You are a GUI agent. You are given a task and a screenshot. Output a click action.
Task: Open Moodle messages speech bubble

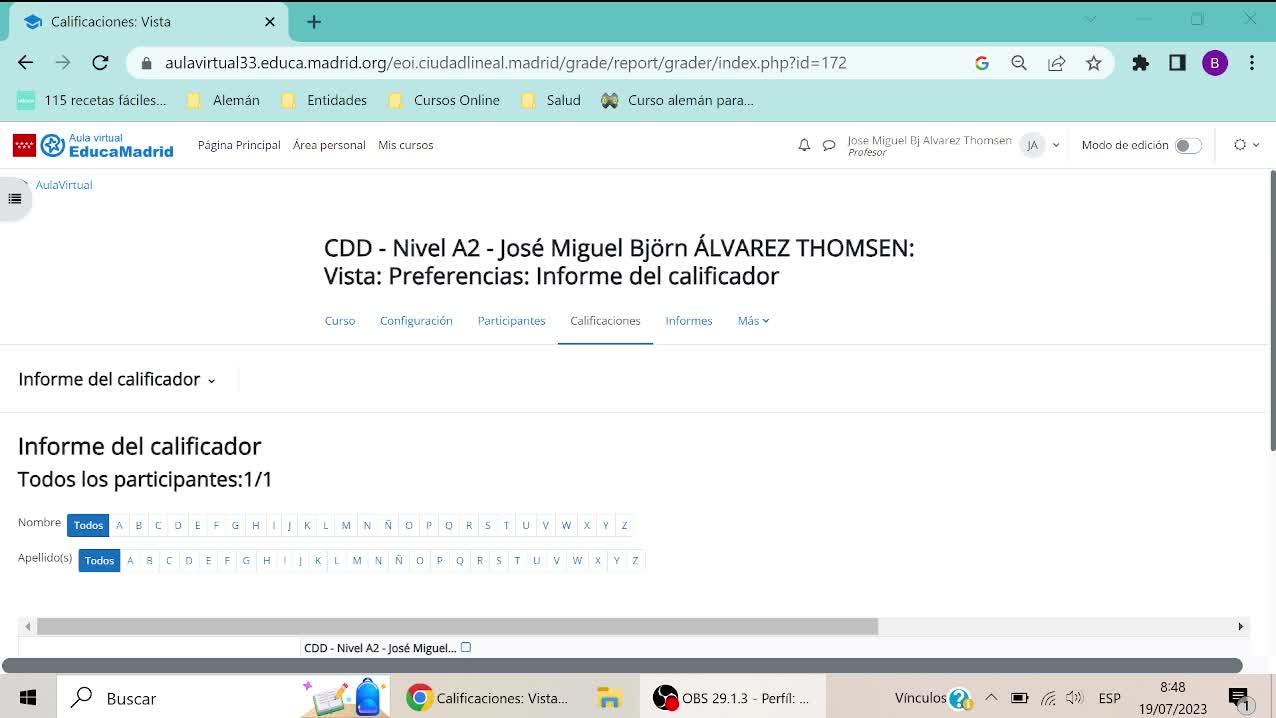[x=829, y=145]
